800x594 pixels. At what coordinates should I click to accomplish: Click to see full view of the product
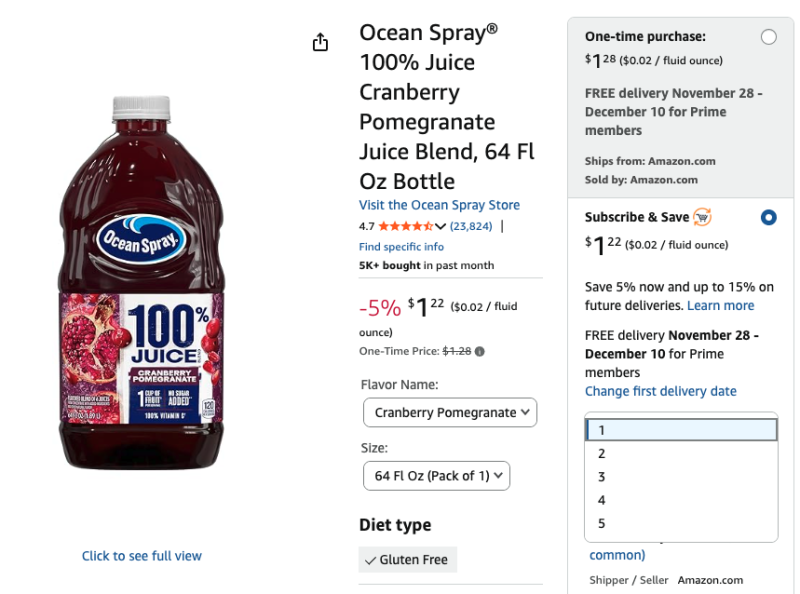click(142, 555)
